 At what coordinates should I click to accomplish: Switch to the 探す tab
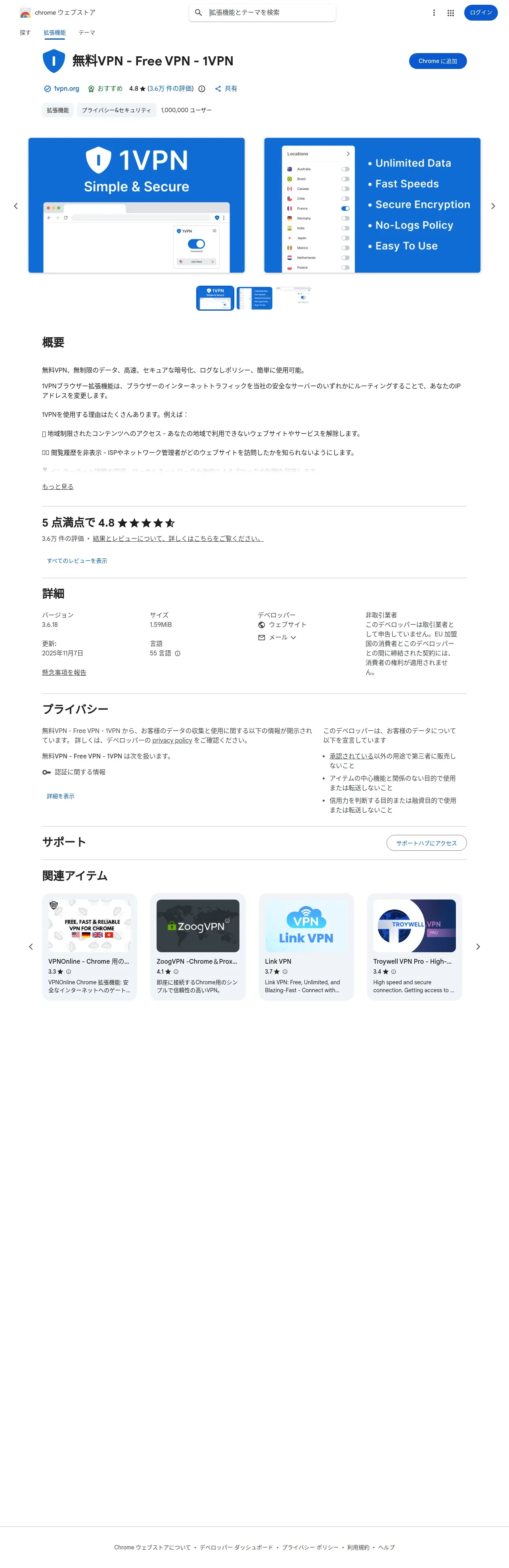pos(25,33)
